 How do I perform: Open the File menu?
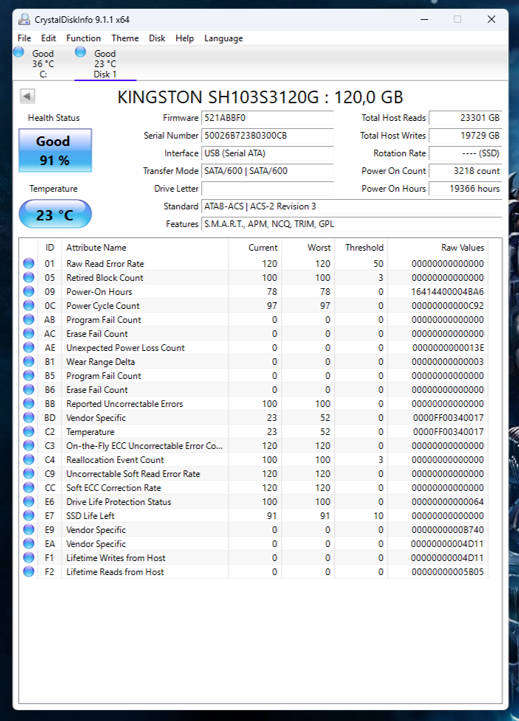tap(24, 38)
